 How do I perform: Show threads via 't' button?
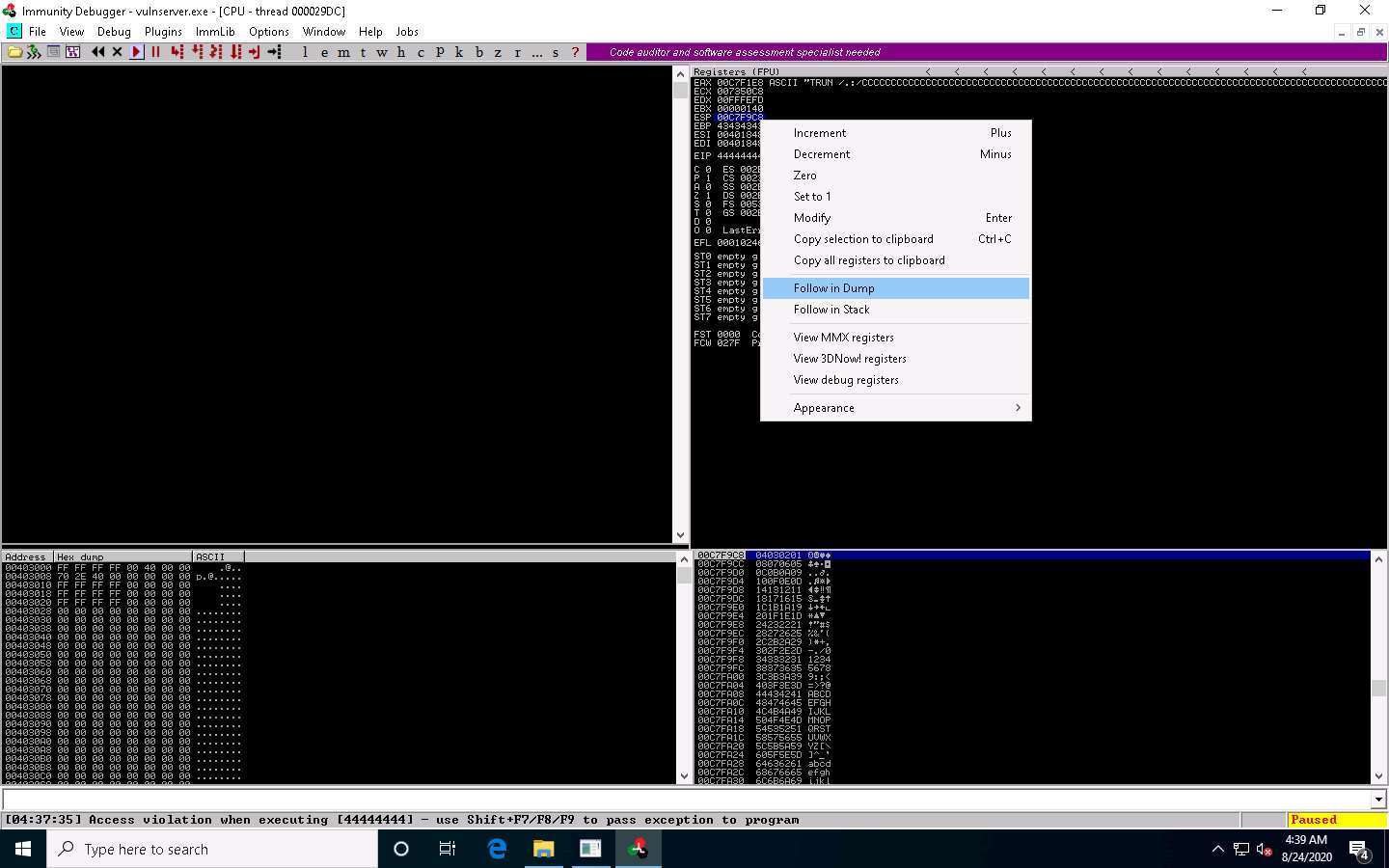point(363,52)
